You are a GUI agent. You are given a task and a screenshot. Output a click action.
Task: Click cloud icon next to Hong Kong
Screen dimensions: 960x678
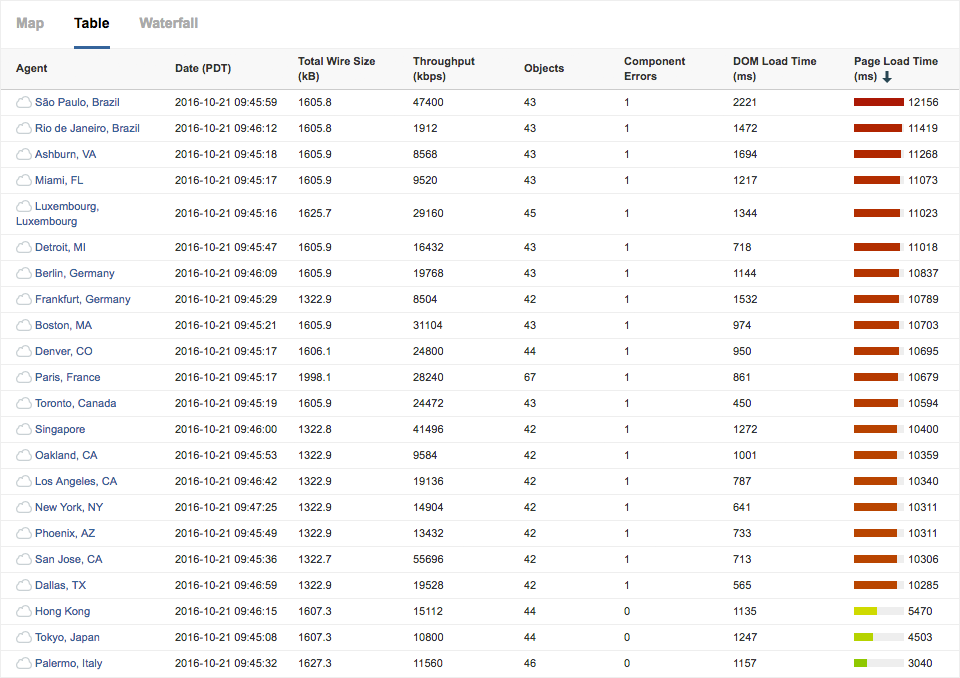(24, 611)
